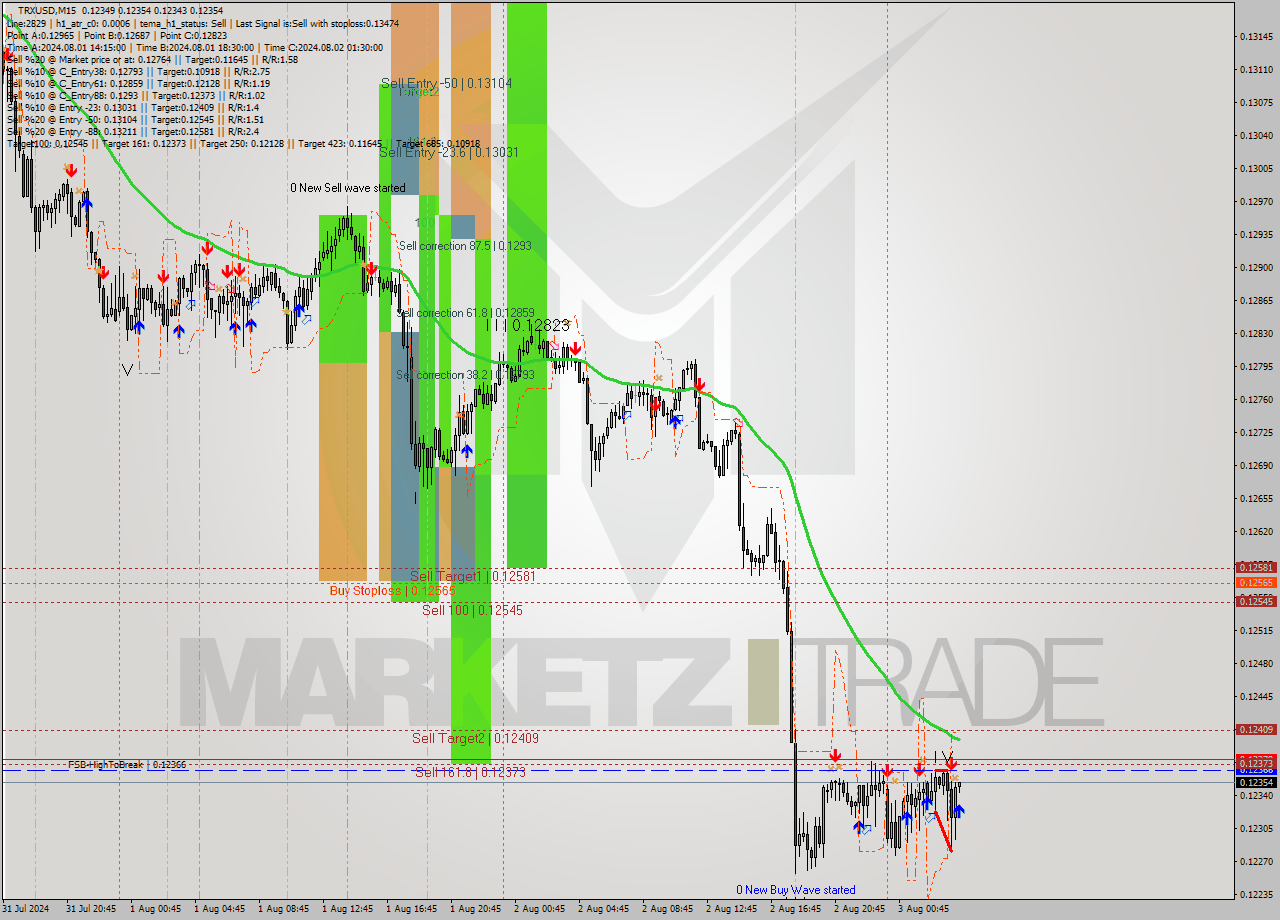Click the 0.12235 price scale value
Screen dimensions: 1280x920
(x=1256, y=895)
